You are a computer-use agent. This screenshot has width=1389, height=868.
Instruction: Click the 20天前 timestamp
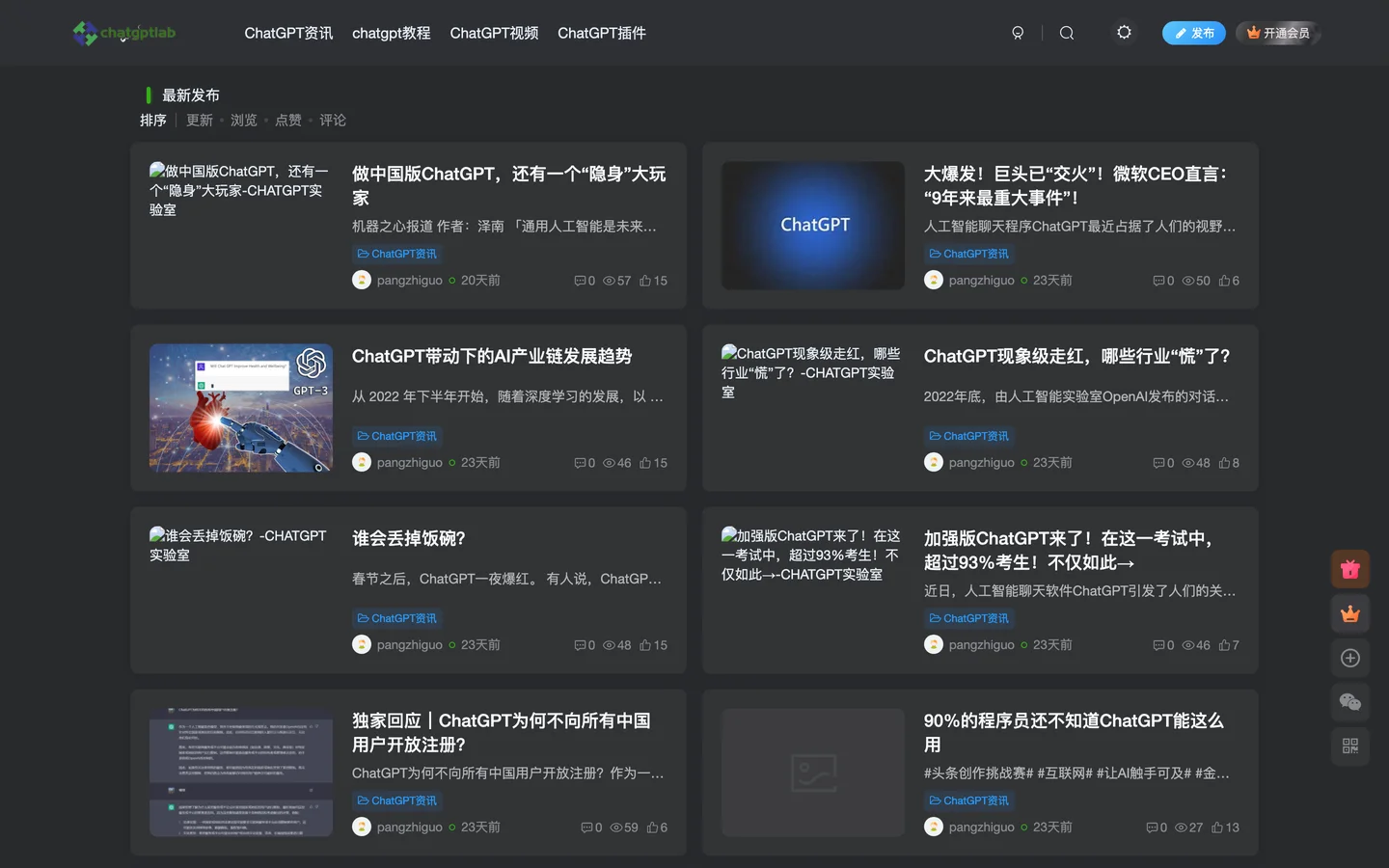tap(480, 281)
